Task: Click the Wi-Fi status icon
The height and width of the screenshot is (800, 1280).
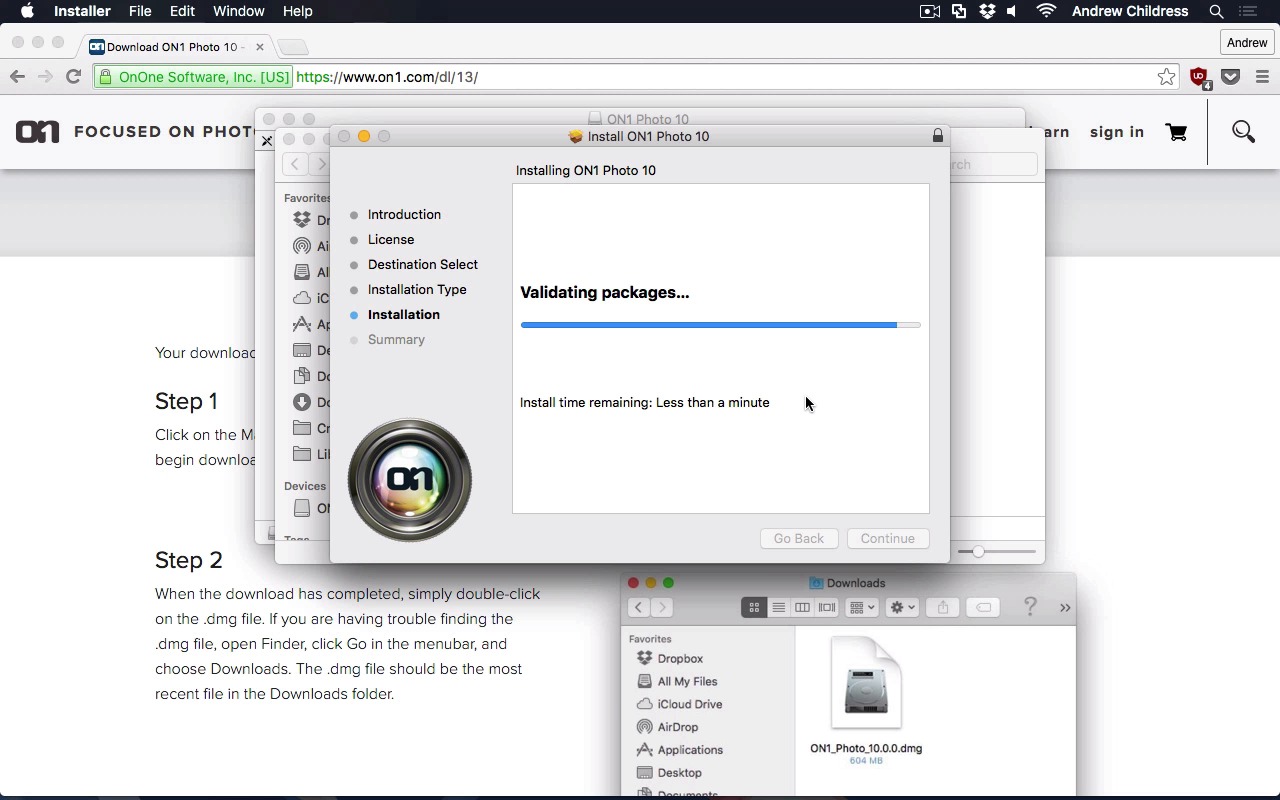Action: tap(1046, 11)
